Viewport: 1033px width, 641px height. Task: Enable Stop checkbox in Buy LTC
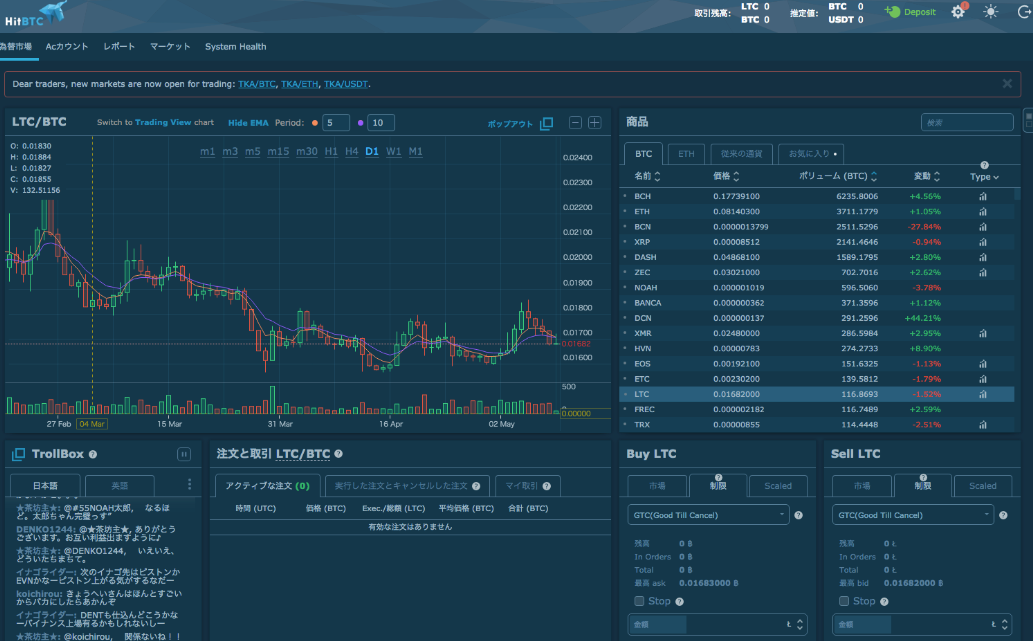point(639,601)
